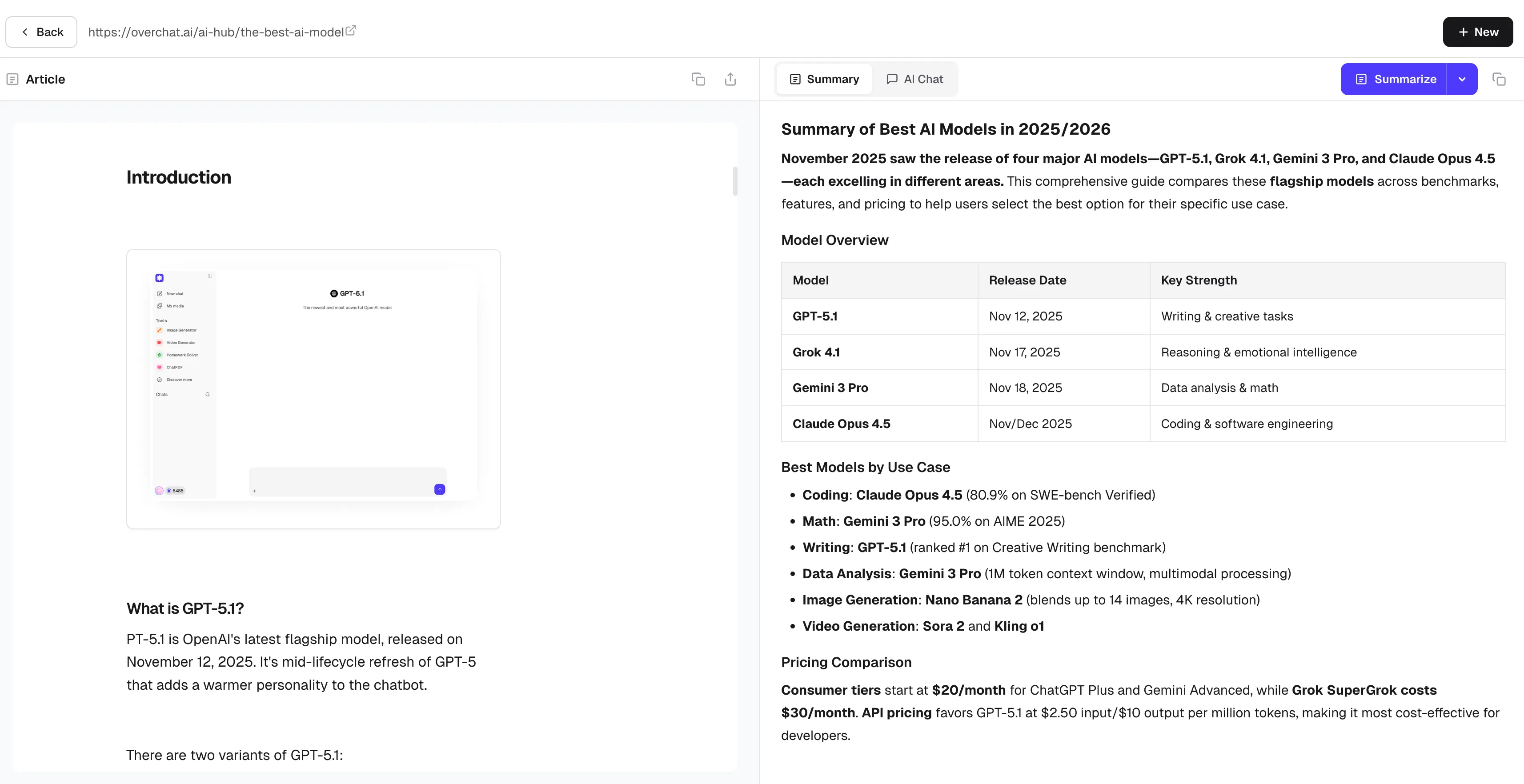Open the Summarize options dropdown chevron
Screen dimensions: 1524x784
click(x=1462, y=79)
